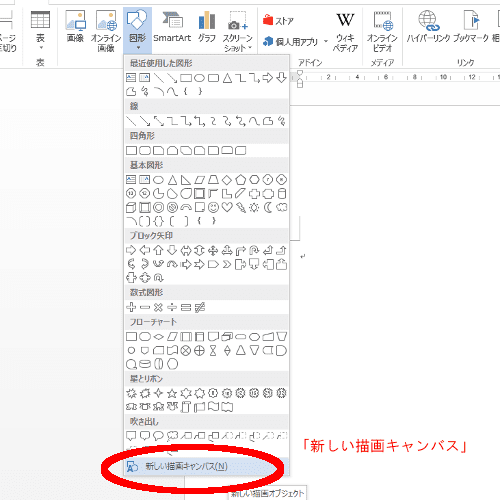Pick the 5-point star shape
This screenshot has width=500, height=500.
point(172,393)
